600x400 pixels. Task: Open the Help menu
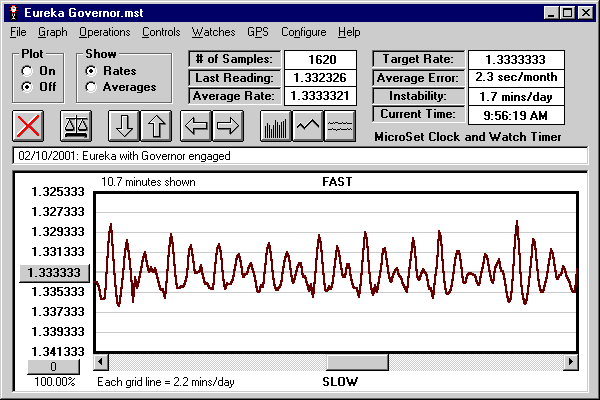(x=349, y=32)
